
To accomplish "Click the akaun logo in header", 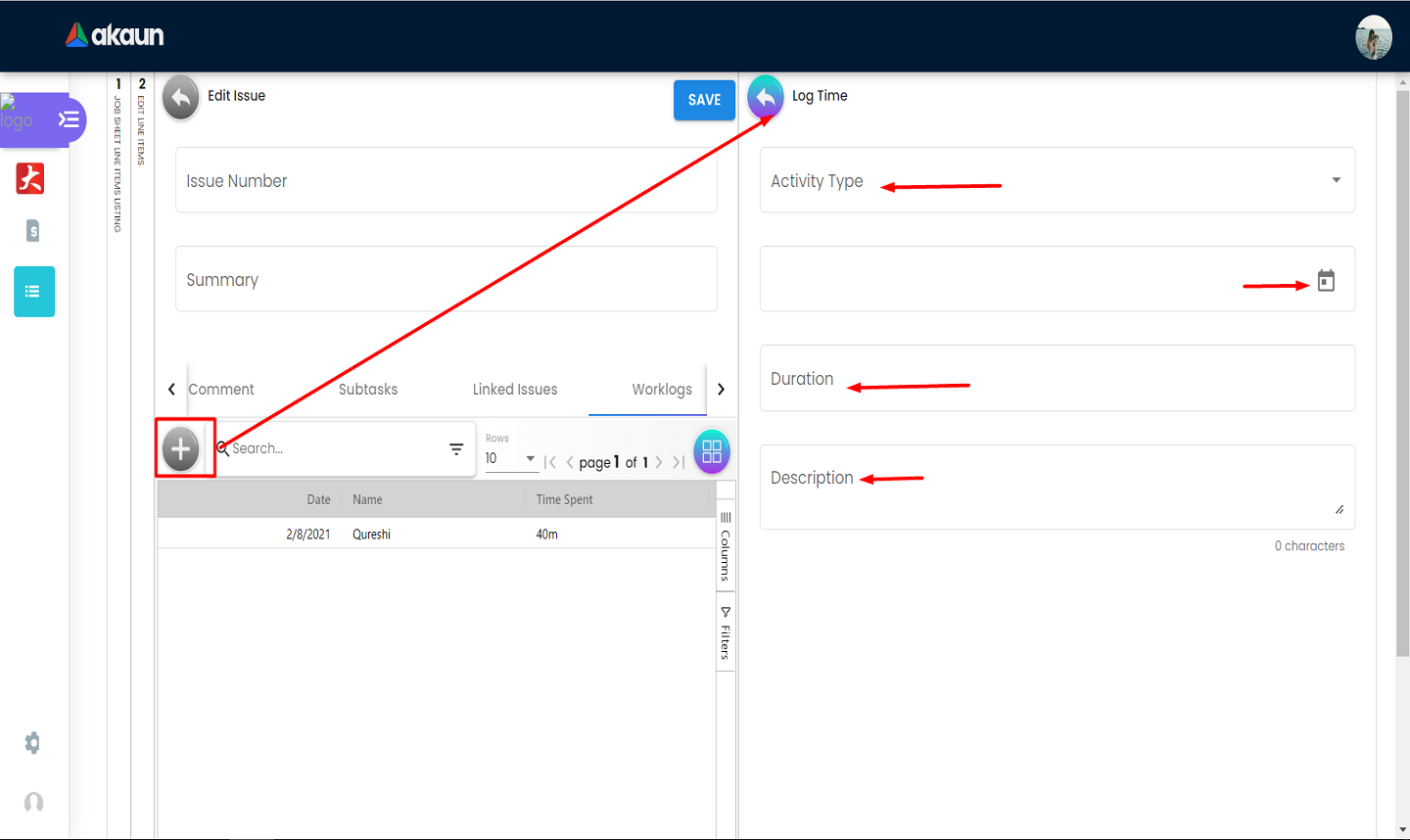I will [x=115, y=35].
